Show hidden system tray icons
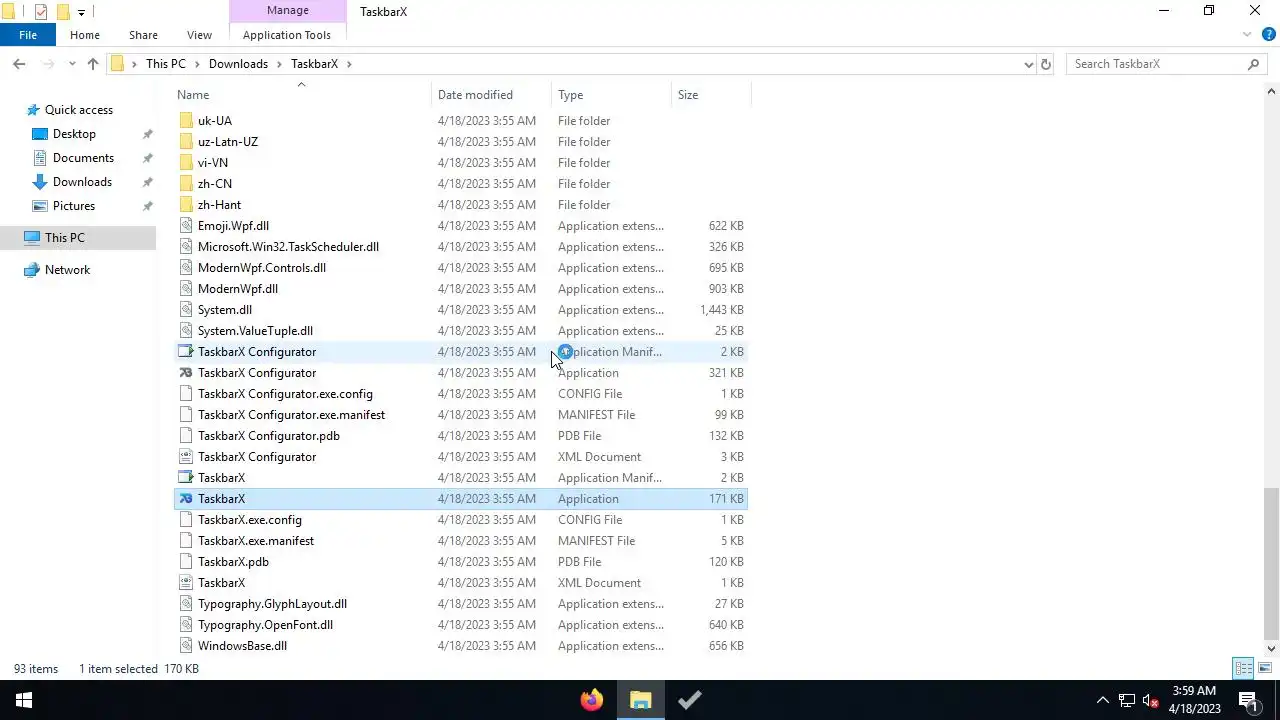 pos(1103,700)
